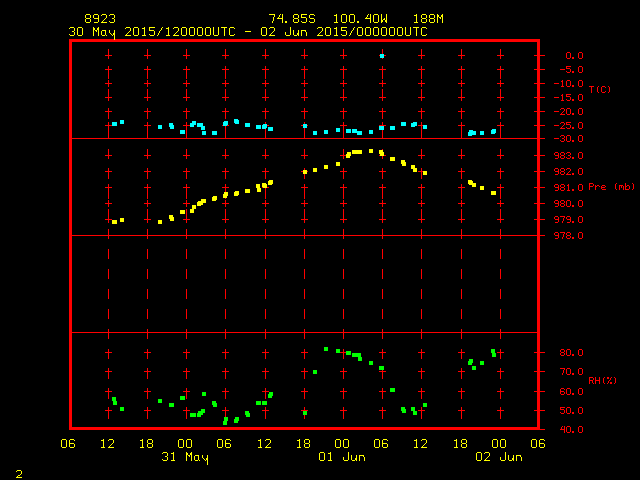
Task: Click the '31 May' date label
Action: point(184,457)
